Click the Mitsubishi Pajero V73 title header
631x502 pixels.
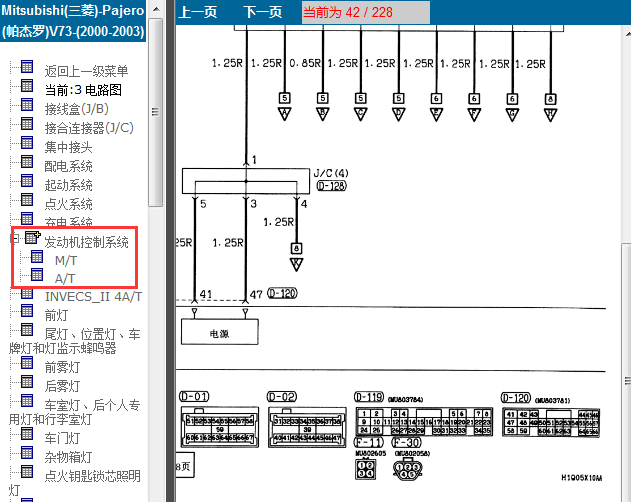point(73,21)
